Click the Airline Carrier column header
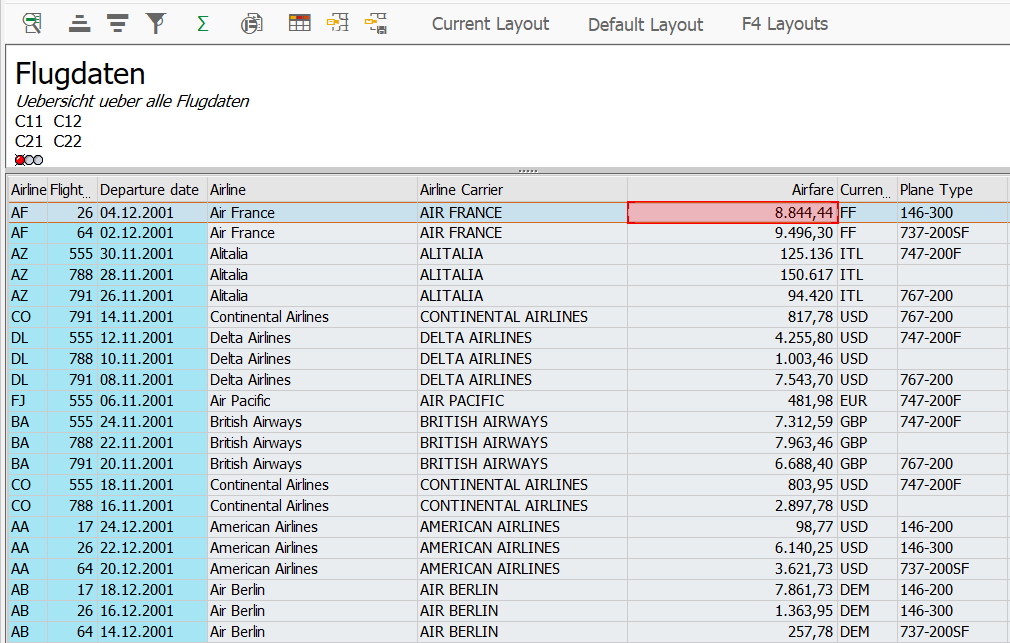Viewport: 1010px width, 643px height. (522, 189)
